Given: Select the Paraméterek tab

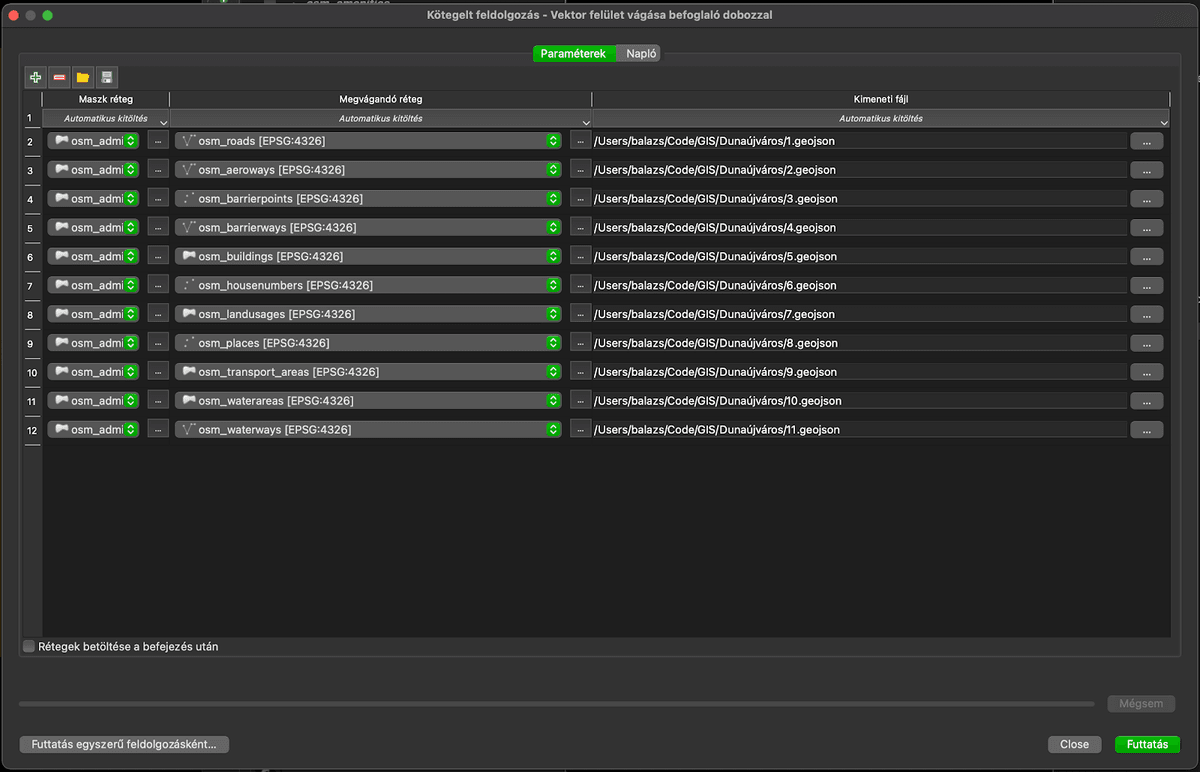Looking at the screenshot, I should click(x=573, y=54).
